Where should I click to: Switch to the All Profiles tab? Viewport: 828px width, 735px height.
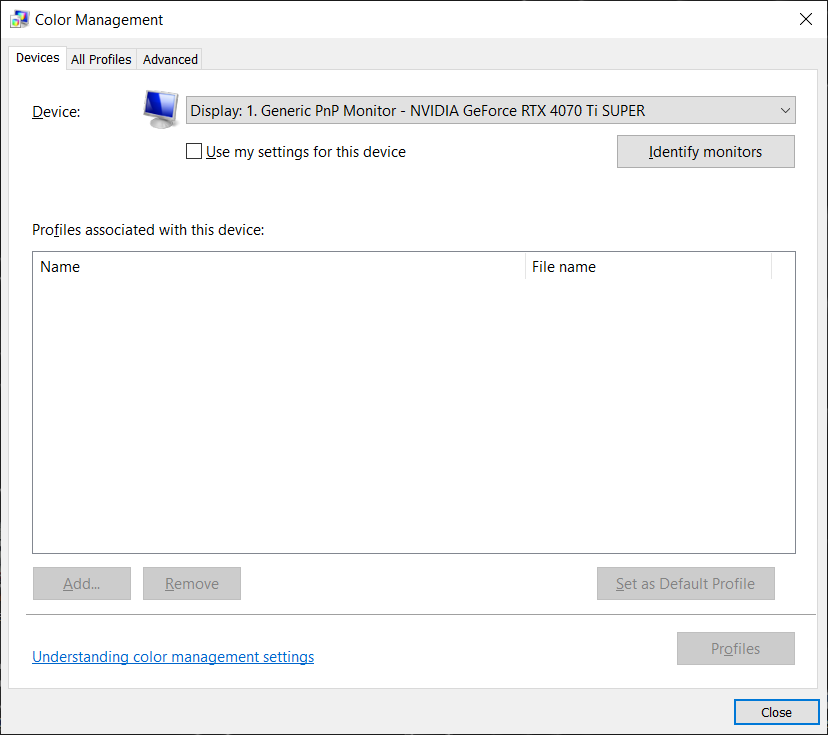101,60
